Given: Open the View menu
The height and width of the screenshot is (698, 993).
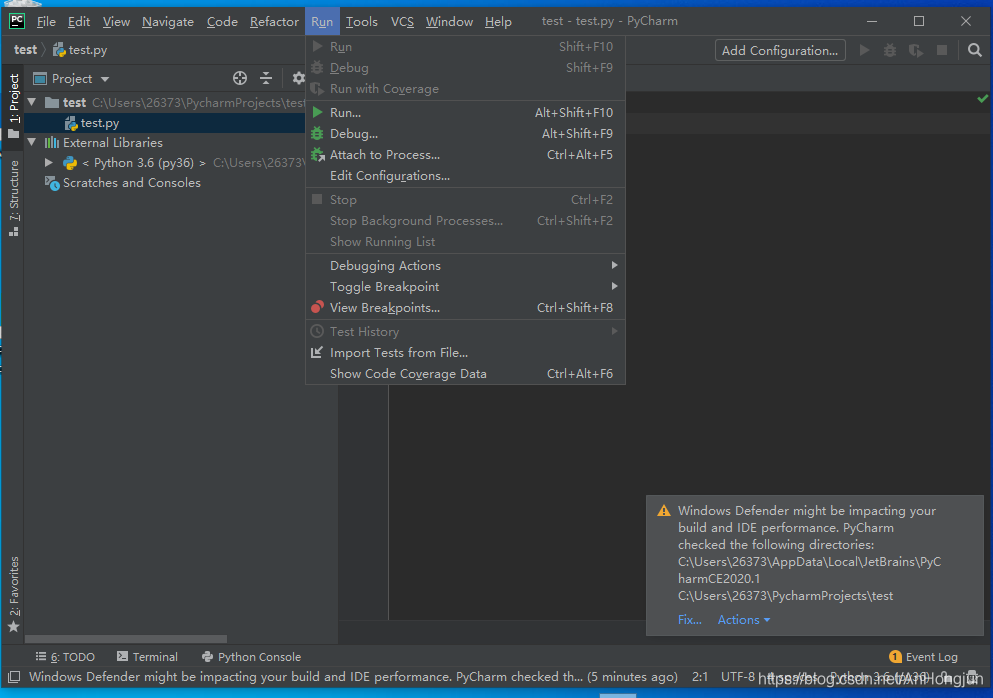Looking at the screenshot, I should (116, 22).
